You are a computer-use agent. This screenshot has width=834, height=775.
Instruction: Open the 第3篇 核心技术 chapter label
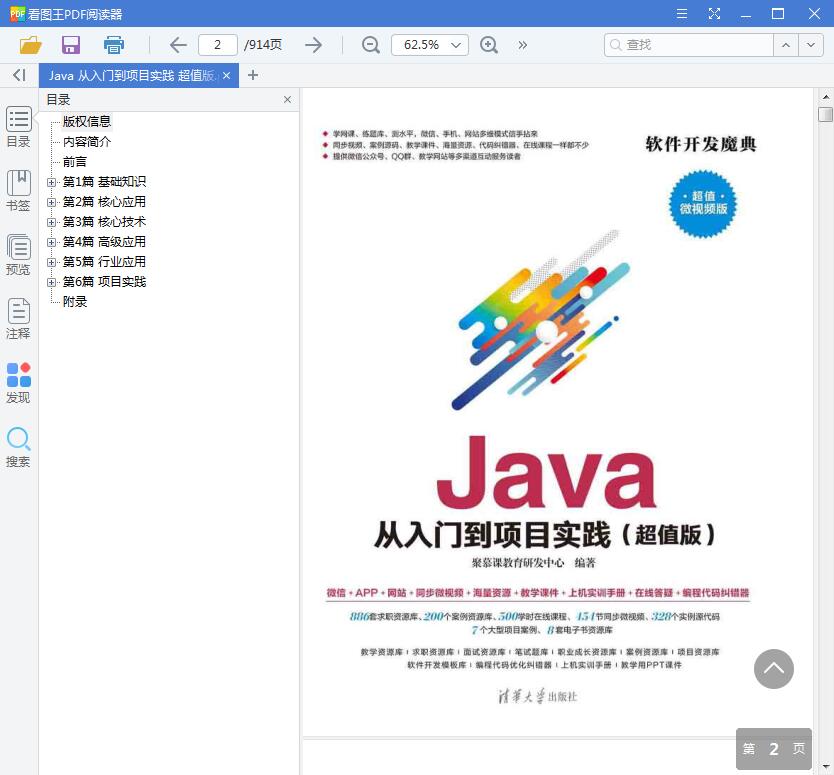point(104,221)
